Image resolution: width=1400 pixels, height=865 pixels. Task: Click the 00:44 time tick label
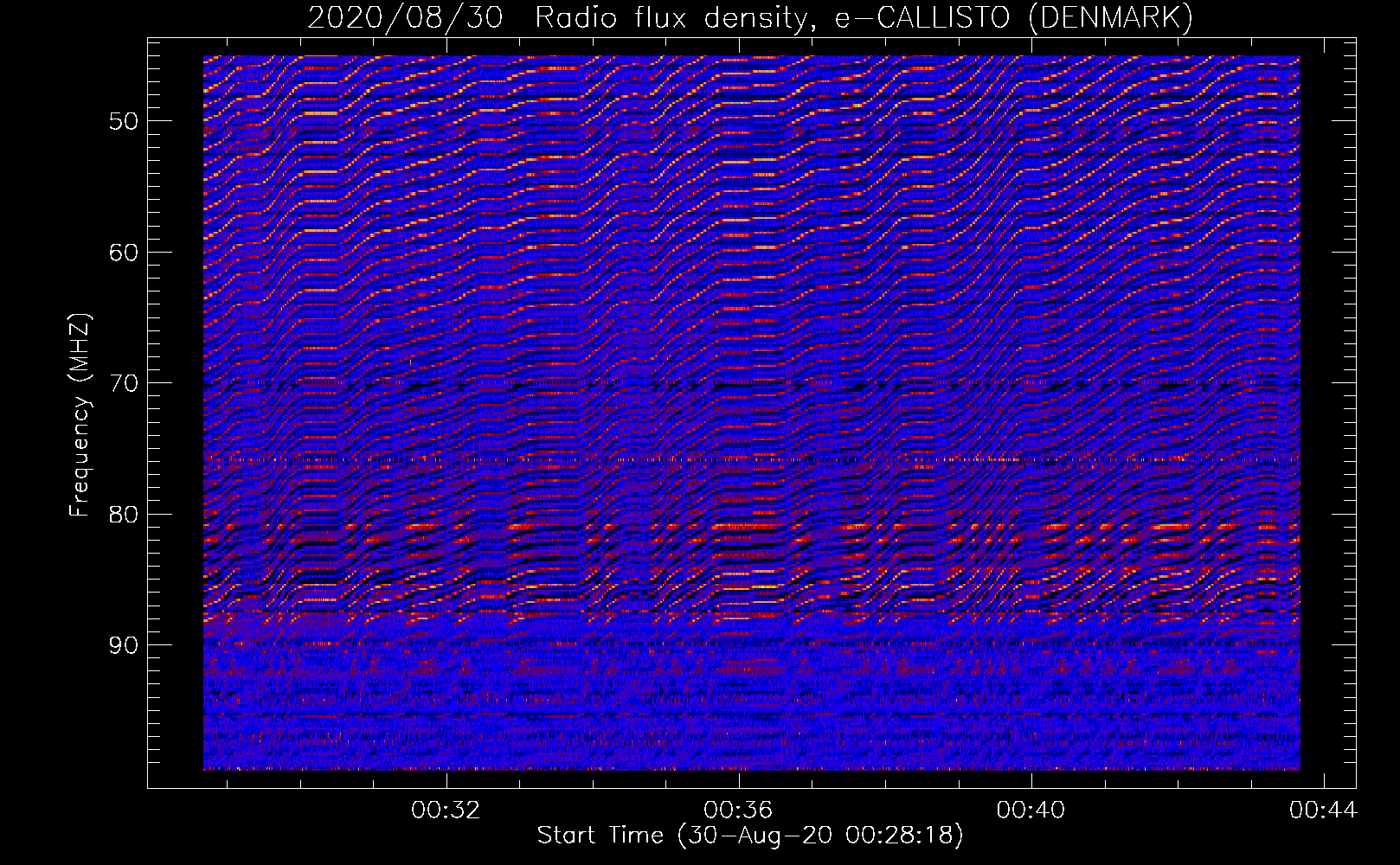[1323, 811]
